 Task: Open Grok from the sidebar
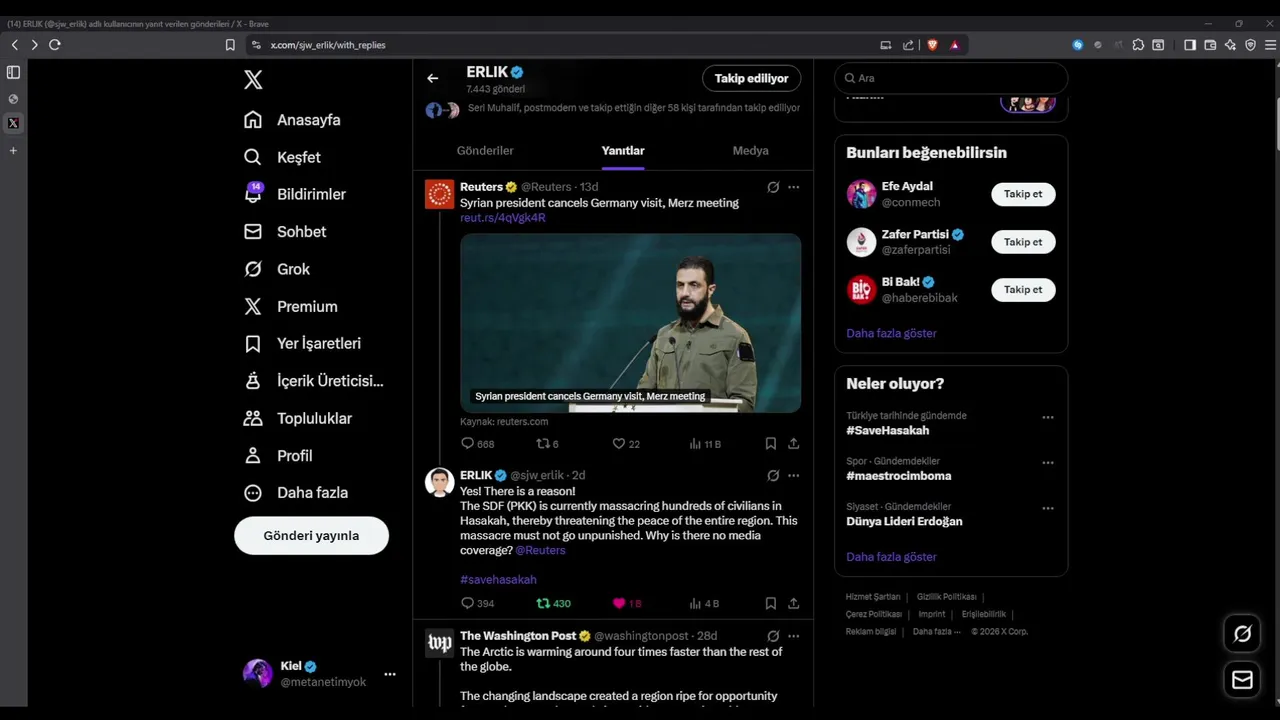(x=277, y=269)
